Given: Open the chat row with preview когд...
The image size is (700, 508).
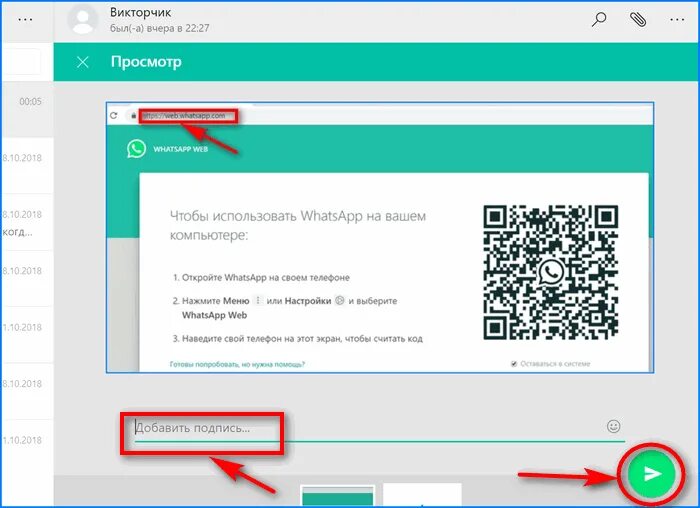Looking at the screenshot, I should (27, 222).
